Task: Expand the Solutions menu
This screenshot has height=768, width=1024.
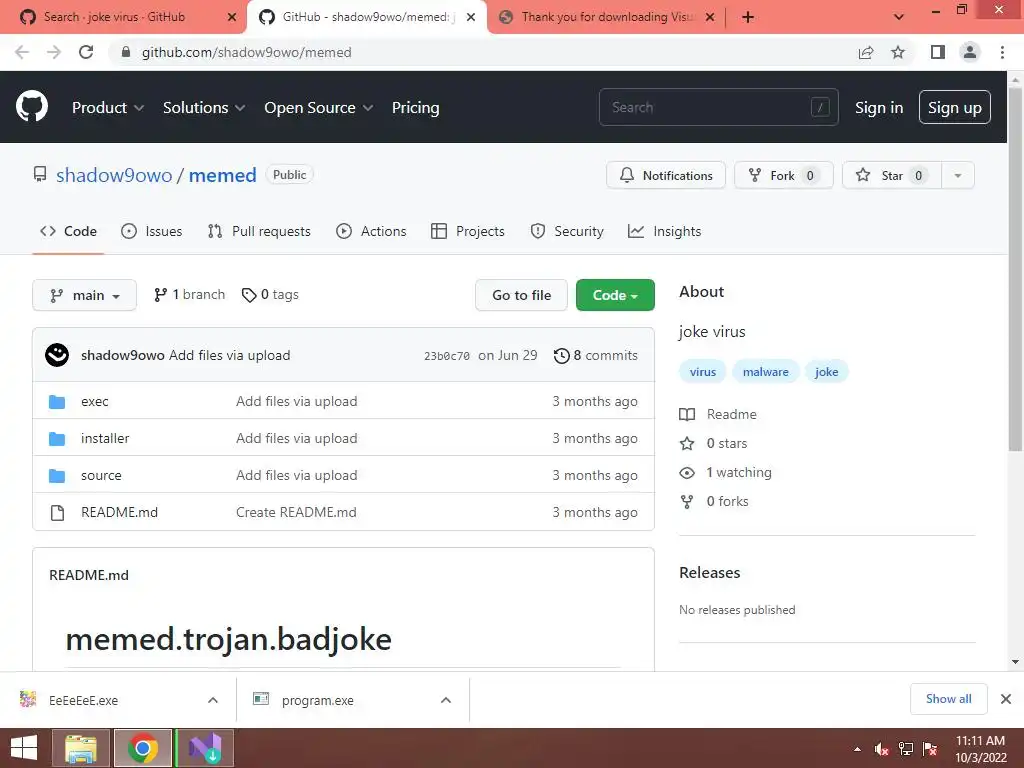Action: [204, 108]
